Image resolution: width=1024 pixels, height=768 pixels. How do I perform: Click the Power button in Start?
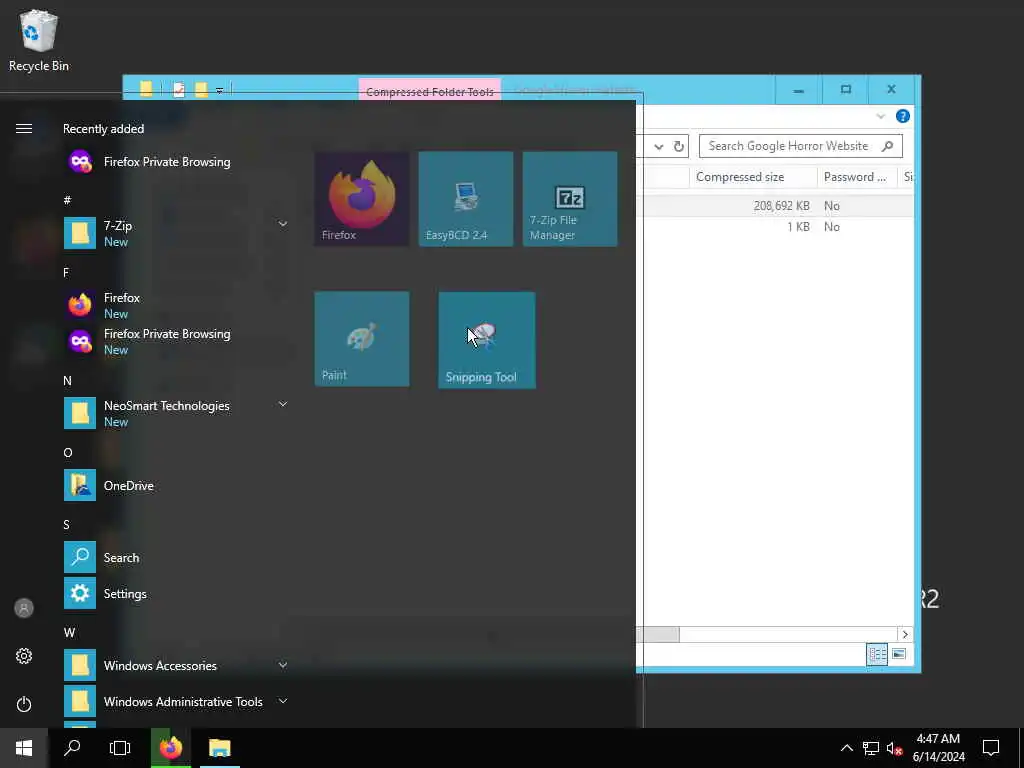pos(24,704)
